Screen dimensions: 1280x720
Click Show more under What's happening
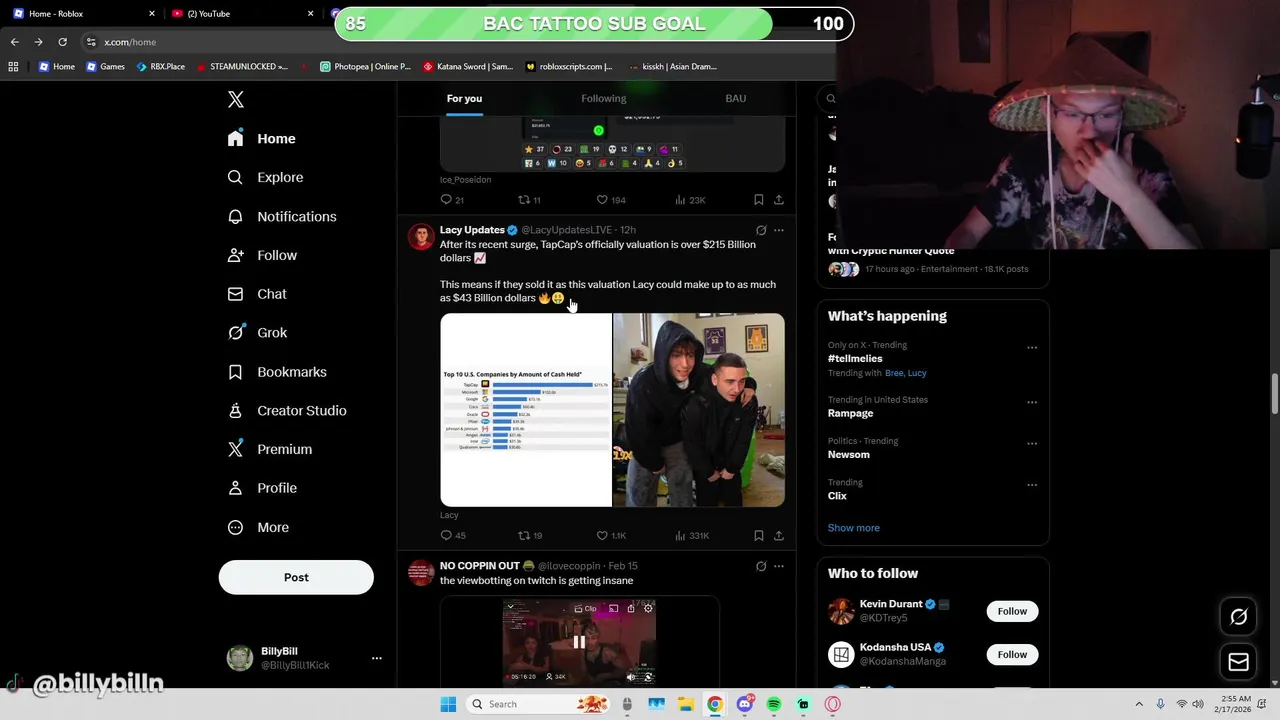[x=854, y=528]
